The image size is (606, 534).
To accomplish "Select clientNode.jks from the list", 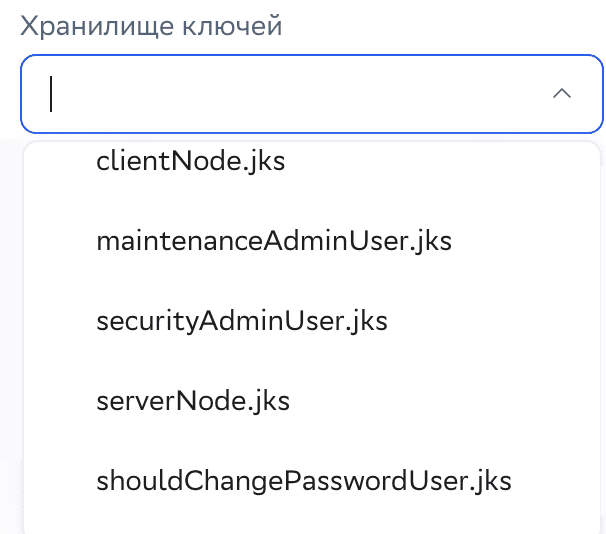I will point(191,161).
